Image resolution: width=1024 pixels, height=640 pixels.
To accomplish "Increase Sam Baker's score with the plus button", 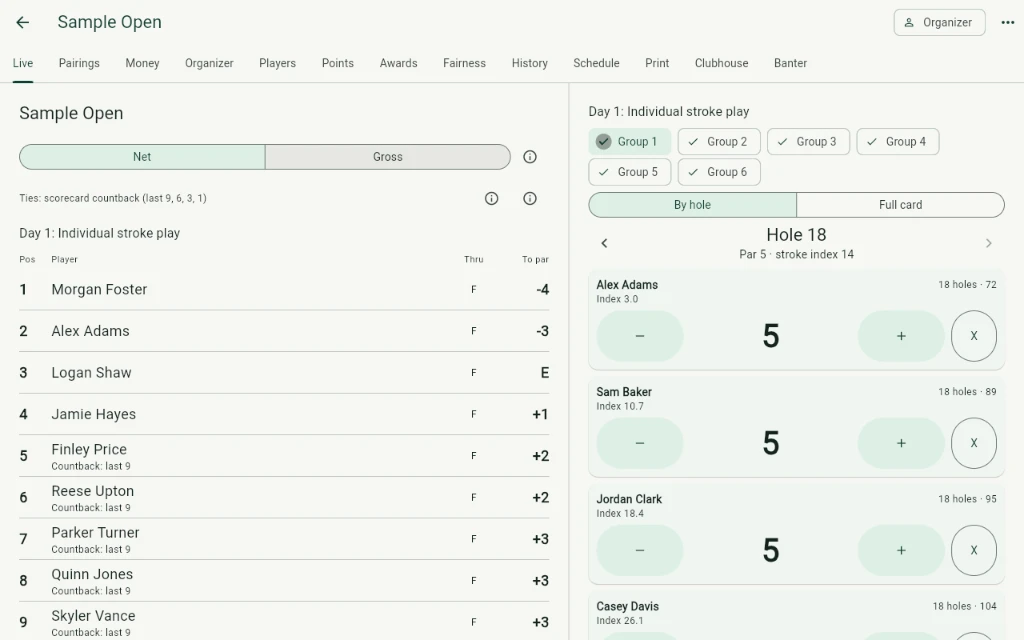I will coord(901,443).
